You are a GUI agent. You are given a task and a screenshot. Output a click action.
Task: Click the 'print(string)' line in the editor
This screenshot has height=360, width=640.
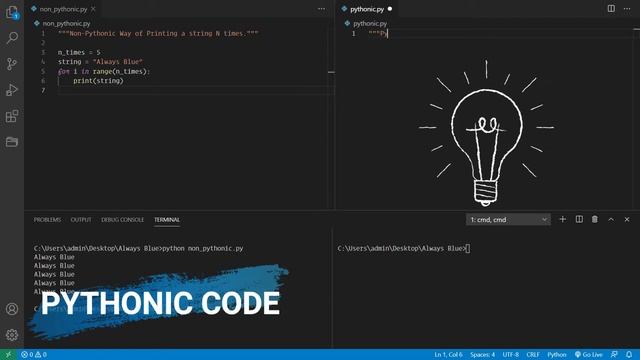click(98, 80)
